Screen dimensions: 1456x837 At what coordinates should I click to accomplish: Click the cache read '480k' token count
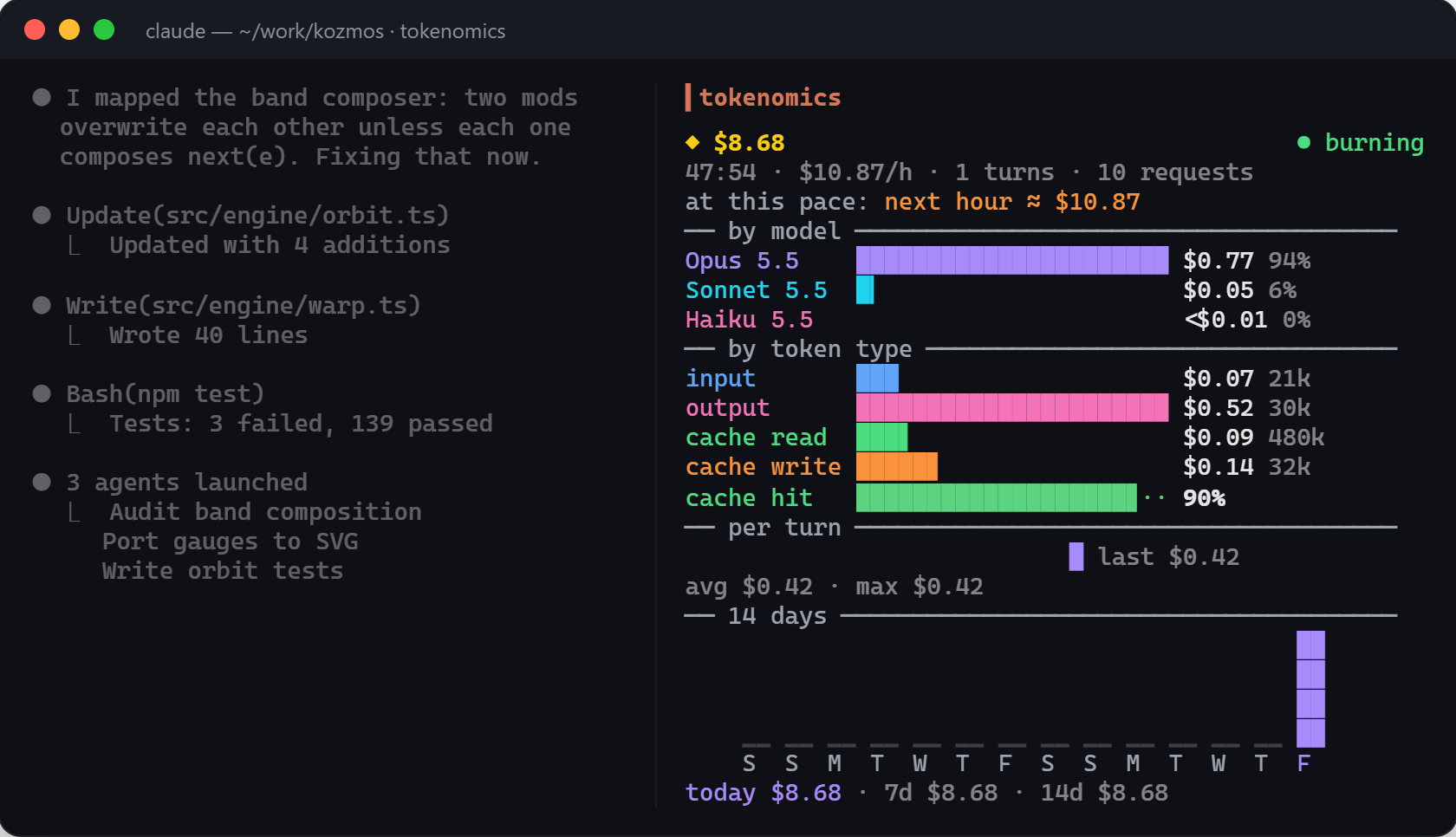tap(1296, 437)
